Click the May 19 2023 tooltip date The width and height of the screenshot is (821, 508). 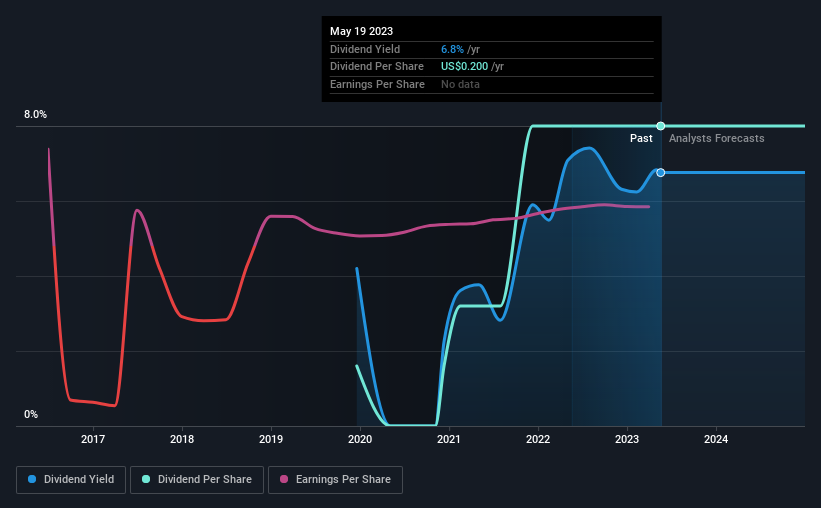tap(361, 31)
